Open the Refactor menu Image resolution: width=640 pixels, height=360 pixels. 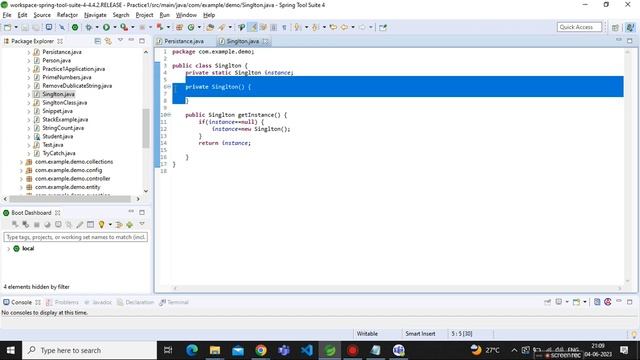point(67,15)
